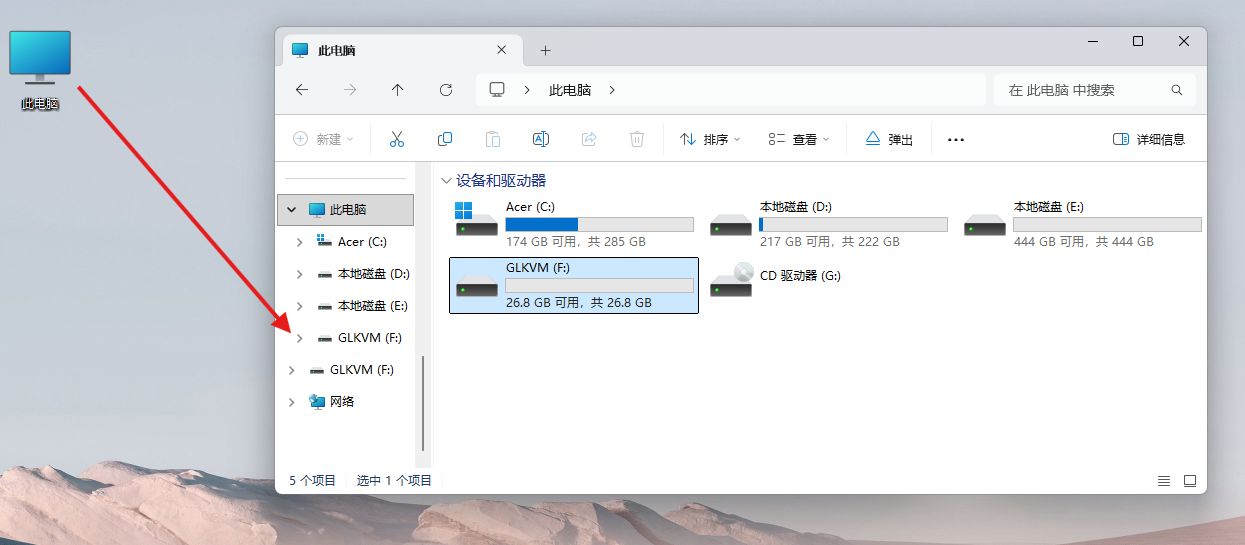Switch to large icons view icon
The image size is (1245, 545).
click(1190, 481)
